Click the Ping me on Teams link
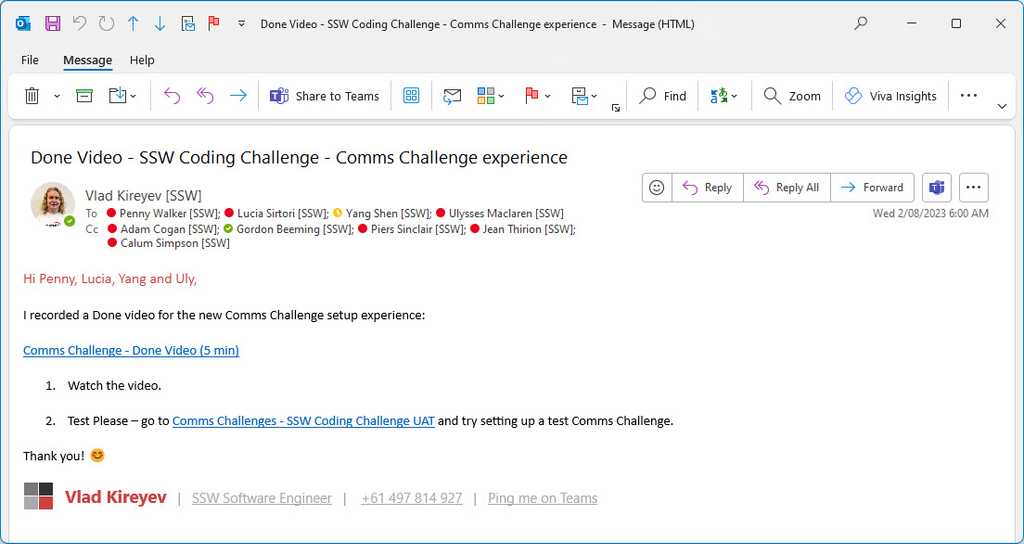The width and height of the screenshot is (1024, 544). [542, 498]
